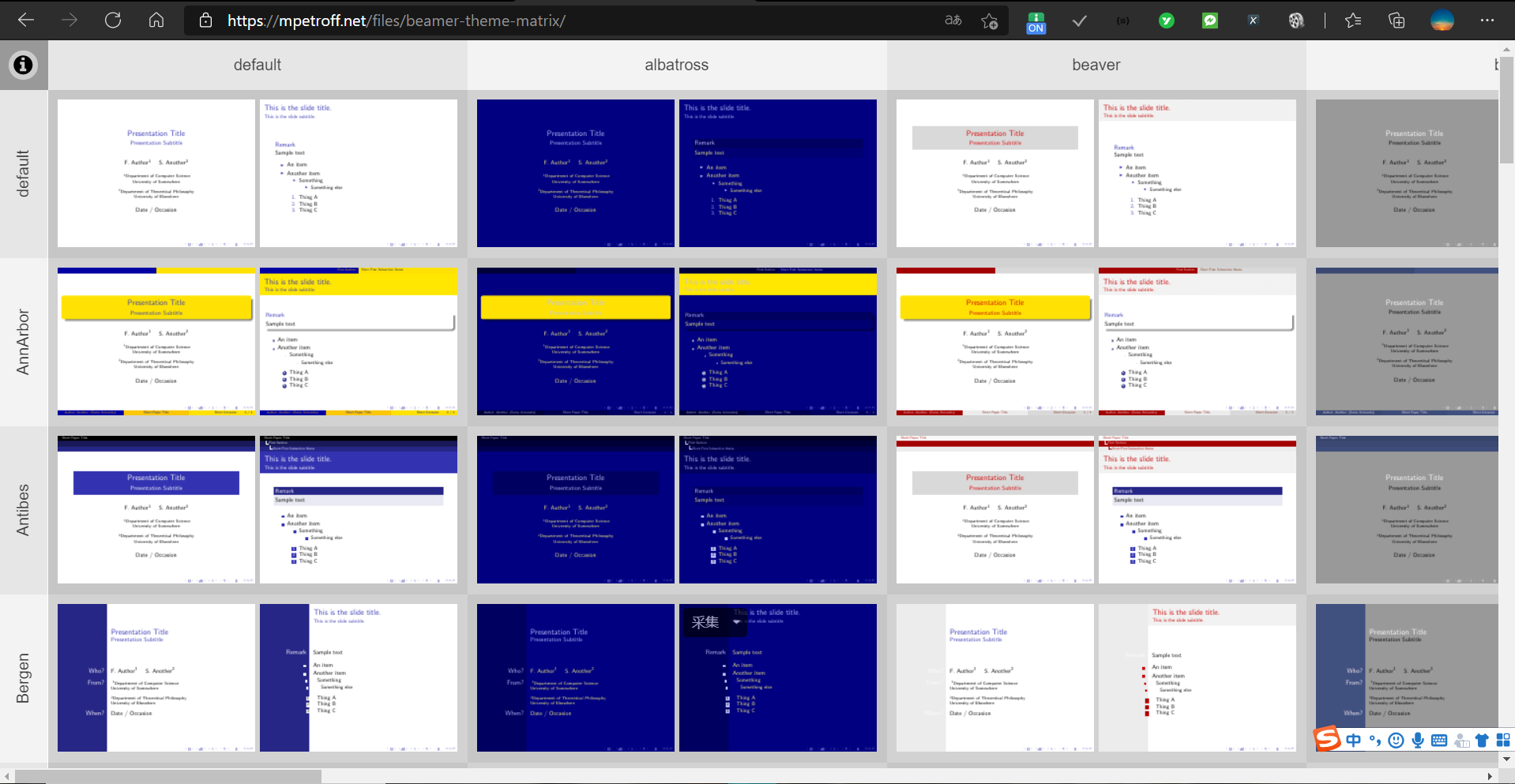
Task: Open default theme, albatross content slide thumbnail
Action: pyautogui.click(x=778, y=173)
